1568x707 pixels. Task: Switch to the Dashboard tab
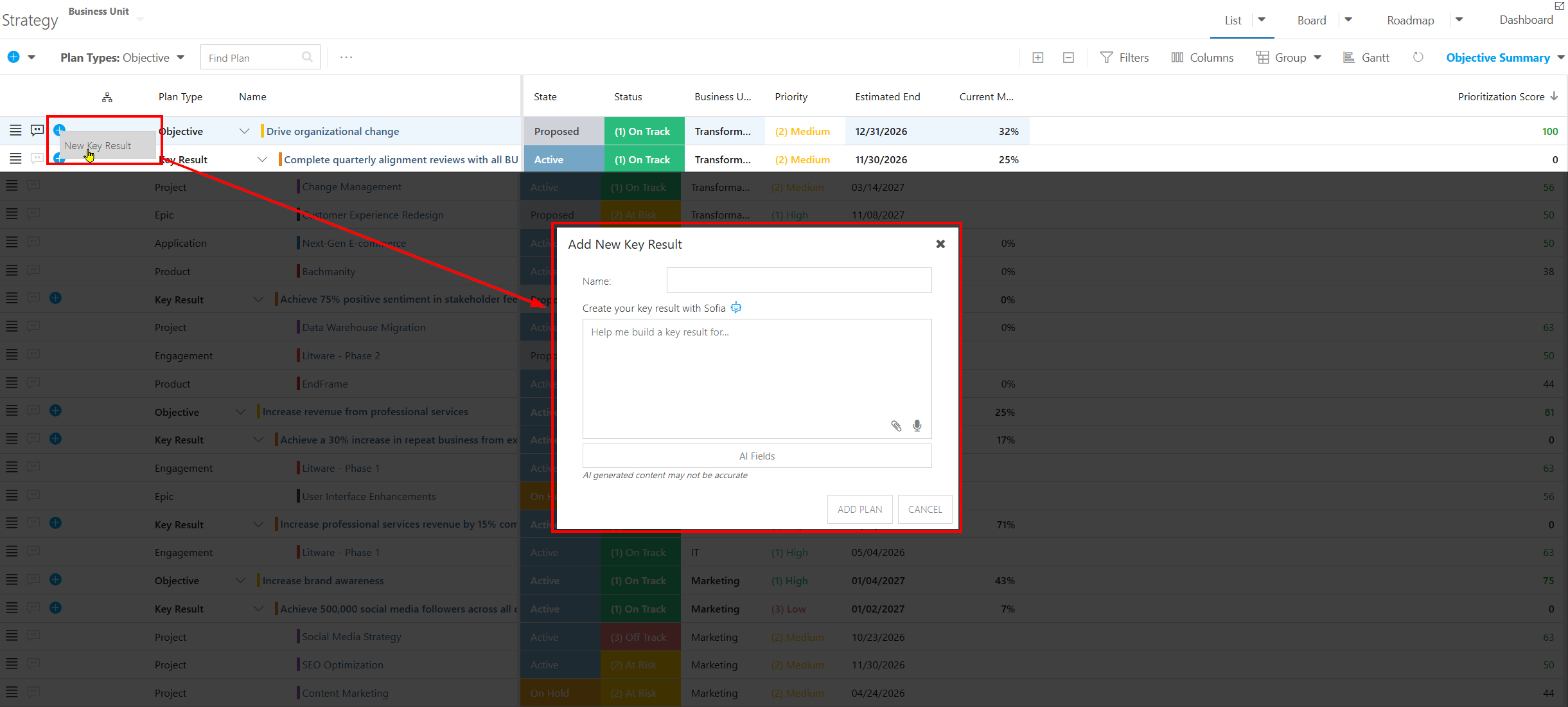(x=1526, y=20)
